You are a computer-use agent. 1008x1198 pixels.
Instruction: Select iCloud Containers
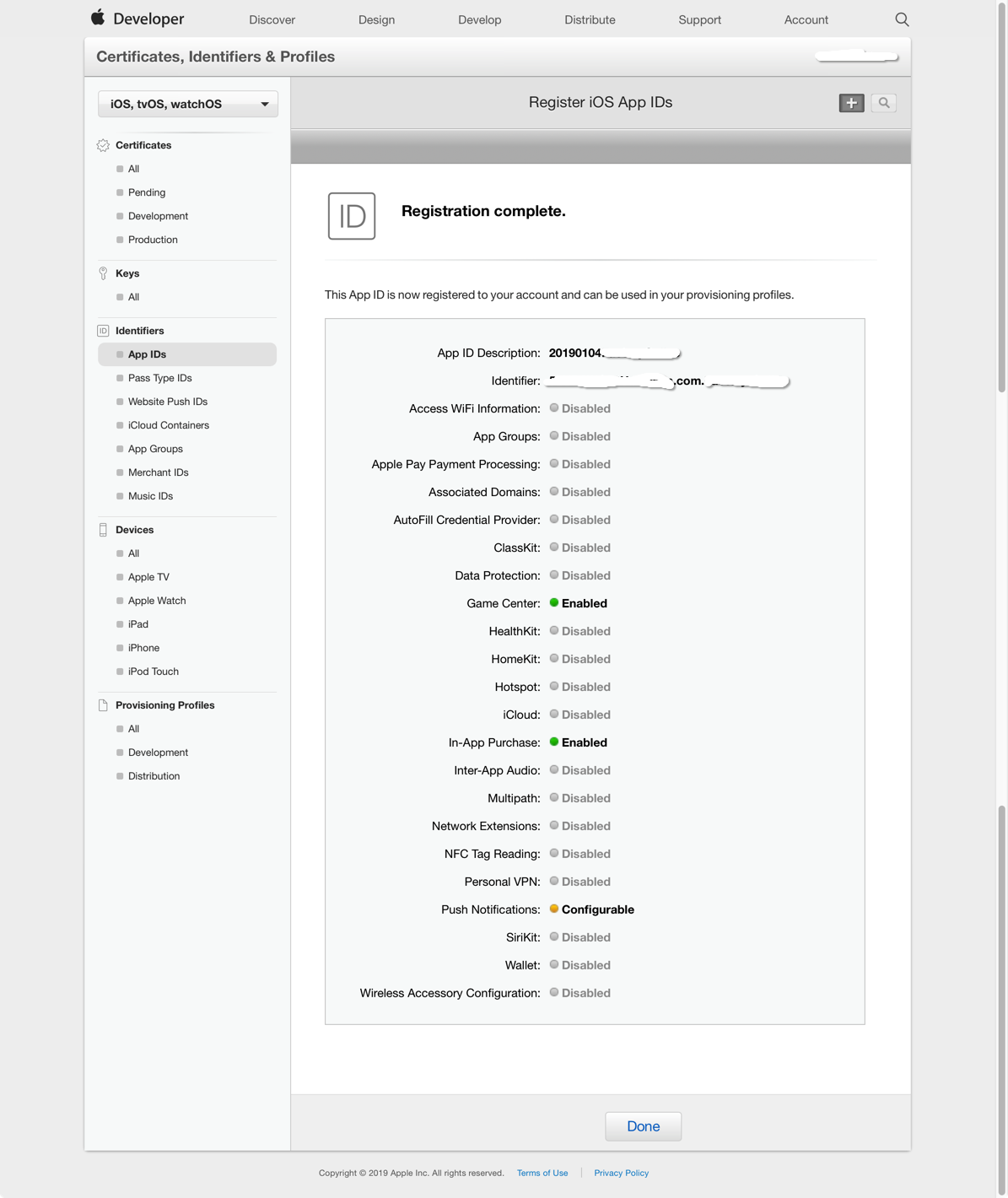click(x=169, y=425)
